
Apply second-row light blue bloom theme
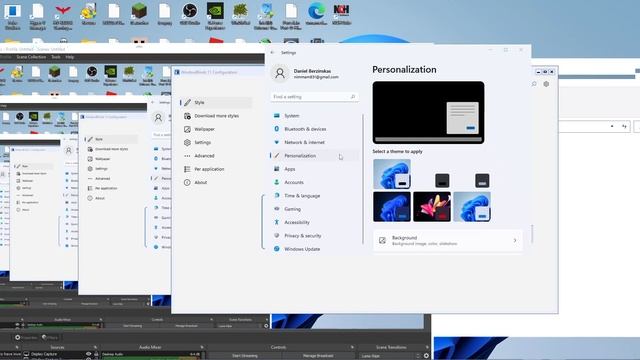point(472,207)
